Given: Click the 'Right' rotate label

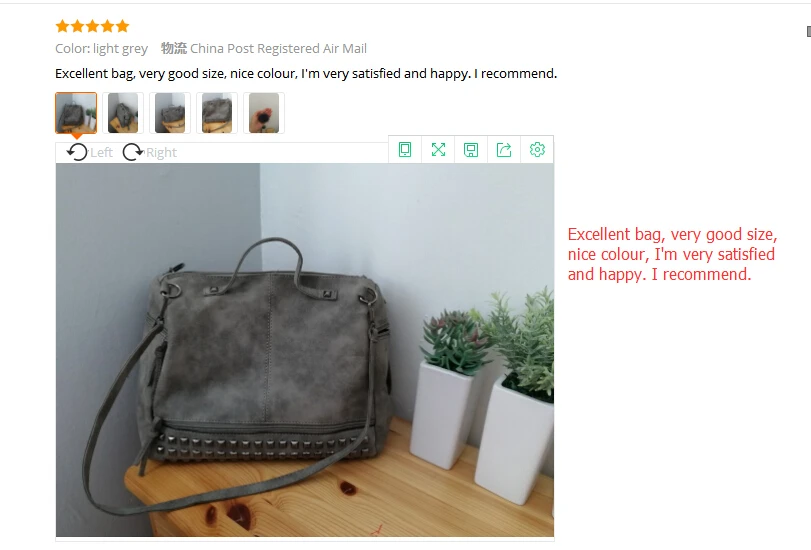Looking at the screenshot, I should tap(161, 153).
